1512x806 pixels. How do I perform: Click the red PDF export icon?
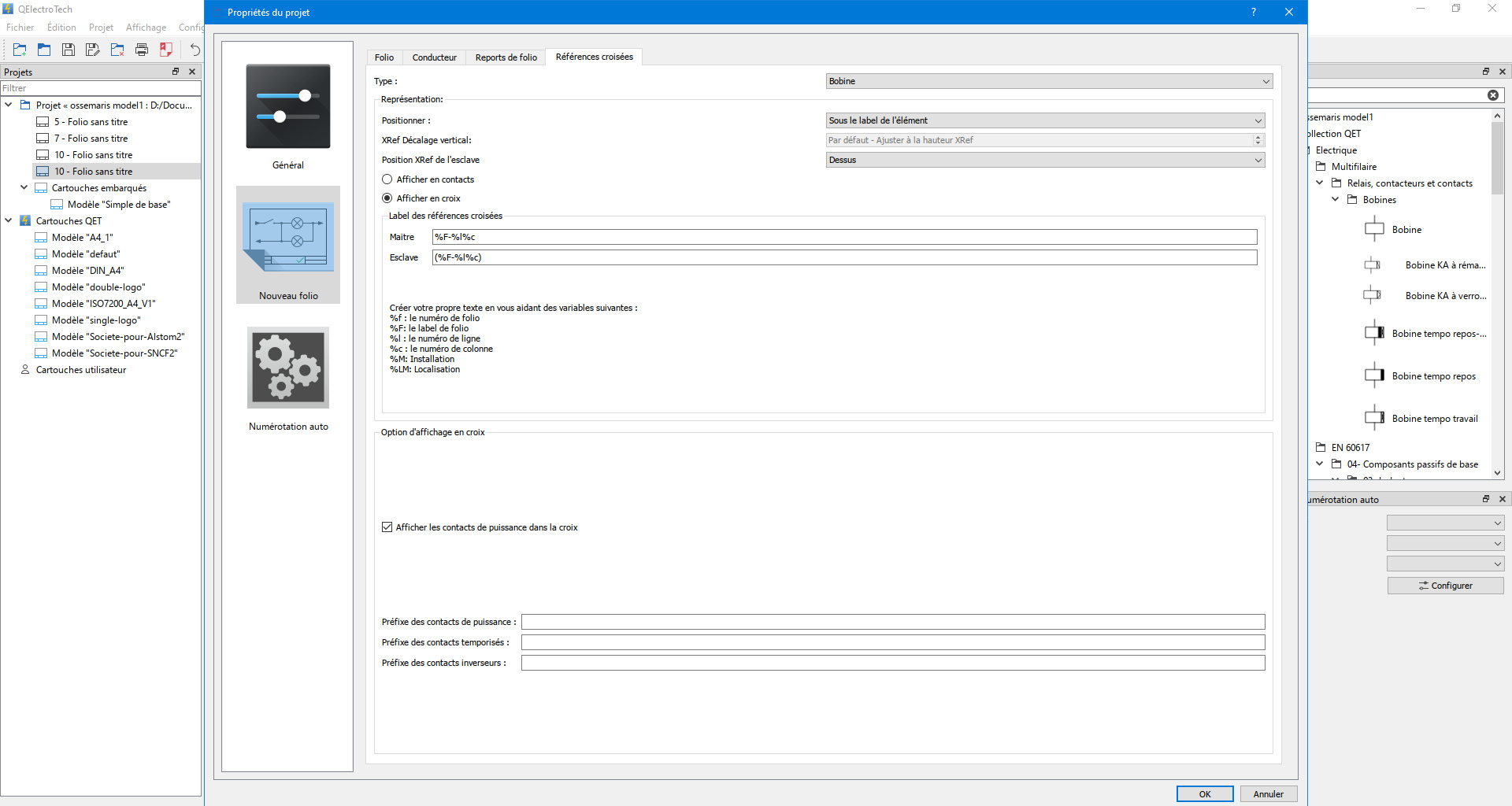[166, 50]
